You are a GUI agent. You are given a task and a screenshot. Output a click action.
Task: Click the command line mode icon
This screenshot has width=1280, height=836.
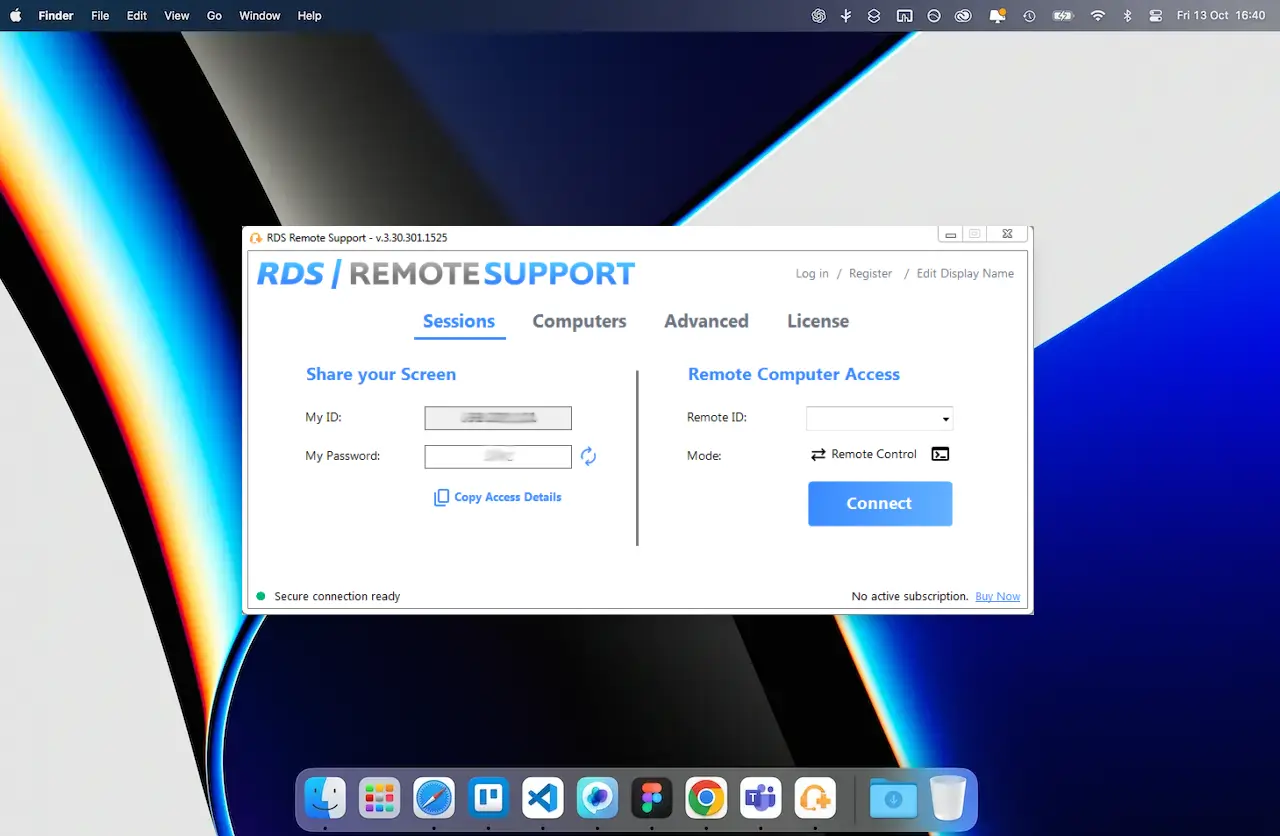940,454
